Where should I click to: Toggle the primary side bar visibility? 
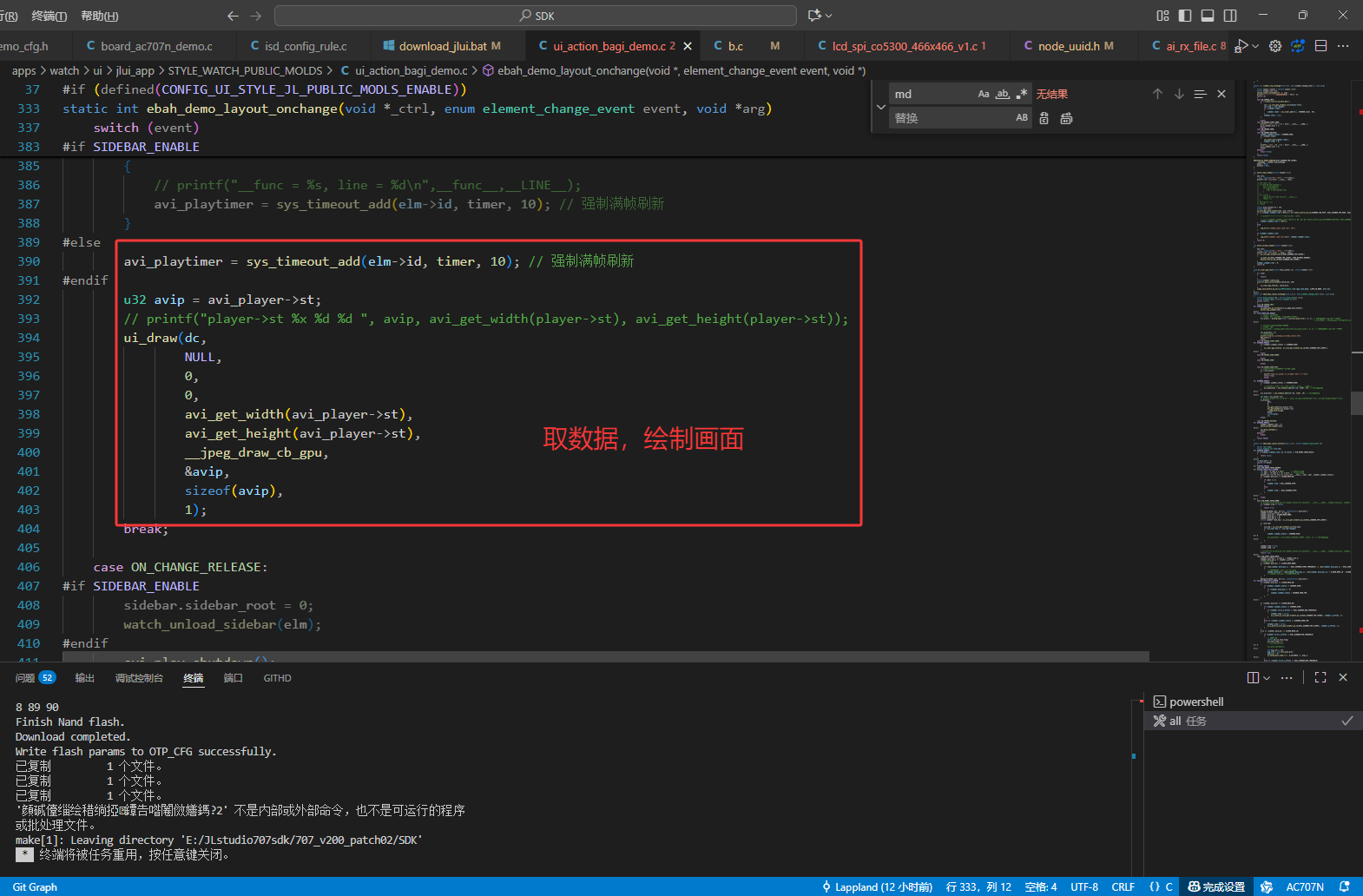(1185, 16)
